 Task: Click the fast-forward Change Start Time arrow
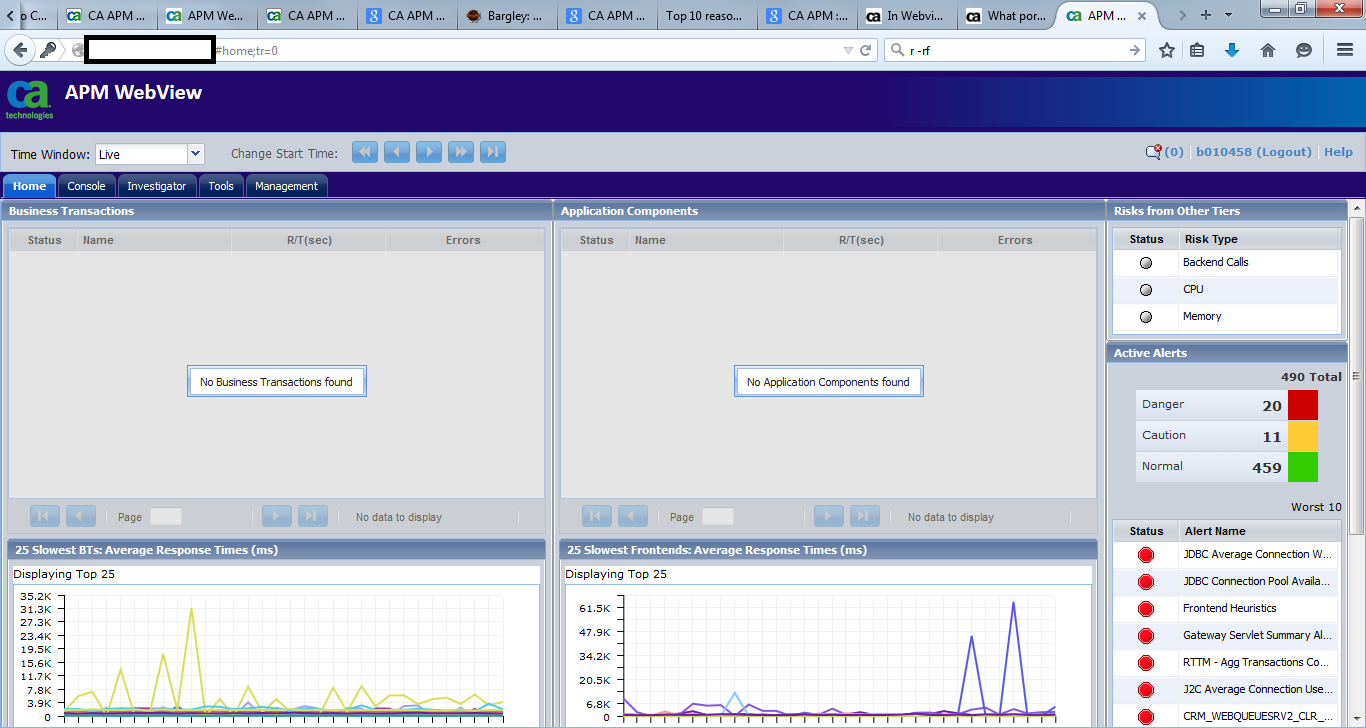point(460,151)
